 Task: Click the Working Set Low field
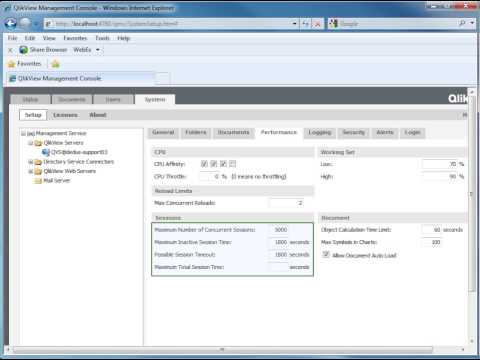click(439, 164)
